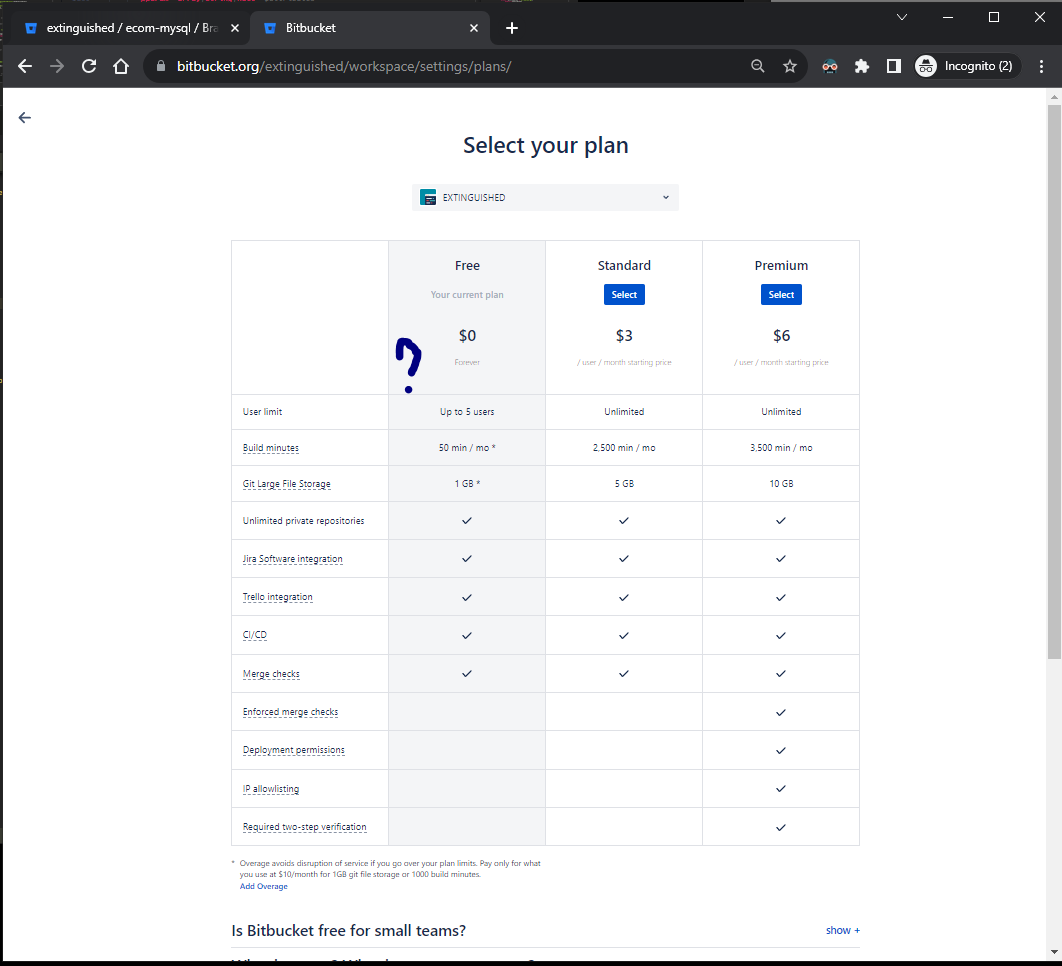Click Premium checkmark for Enforced merge checks

[781, 712]
